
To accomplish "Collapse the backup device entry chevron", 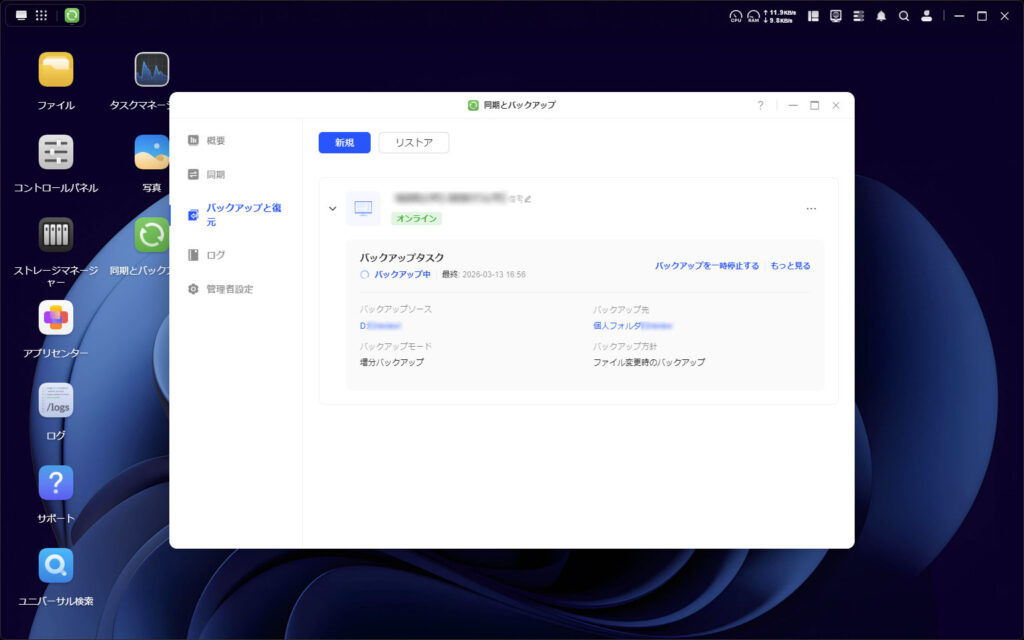I will (x=332, y=208).
